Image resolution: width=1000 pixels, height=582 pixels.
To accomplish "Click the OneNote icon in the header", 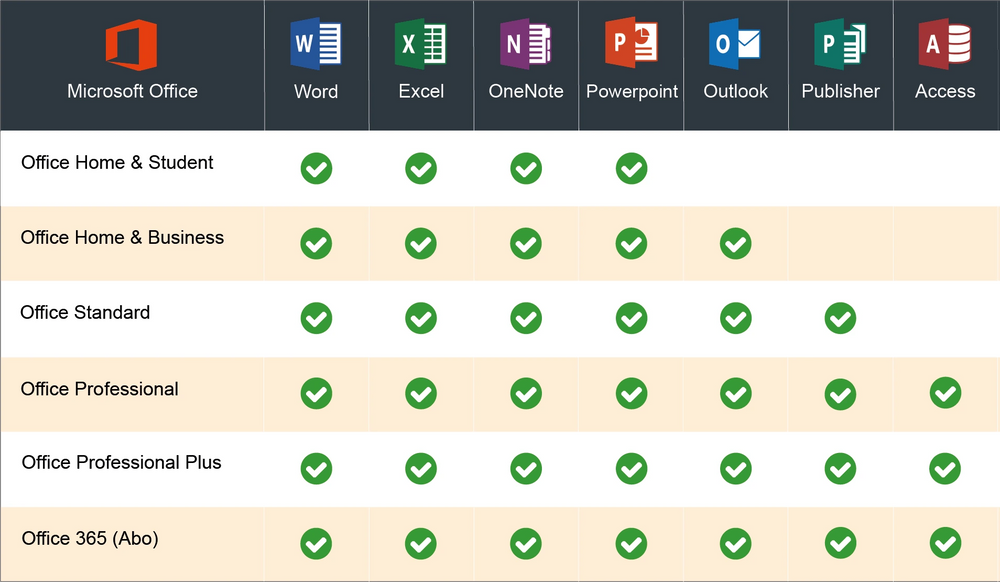I will 526,40.
